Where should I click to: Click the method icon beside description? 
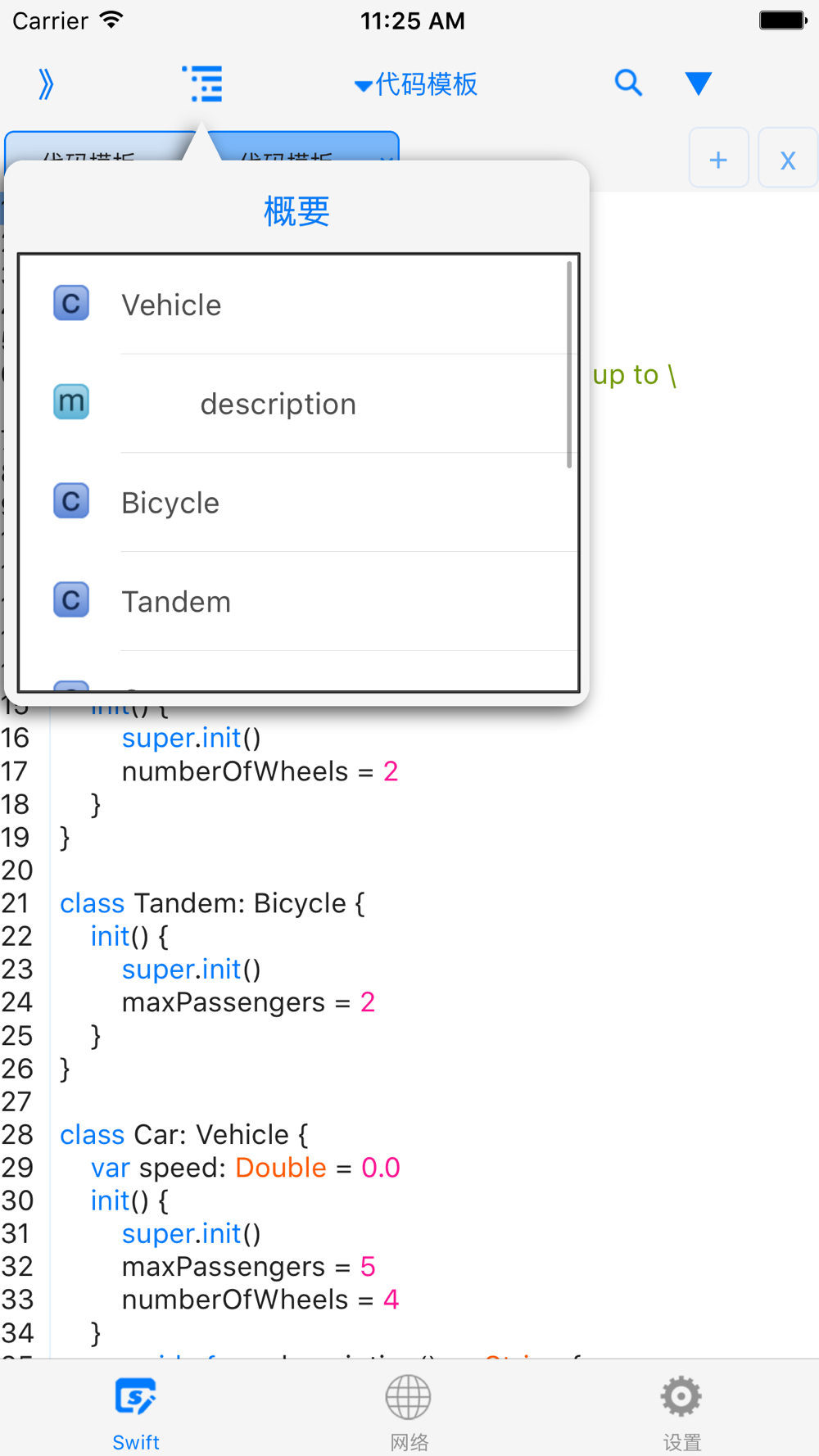pos(71,402)
